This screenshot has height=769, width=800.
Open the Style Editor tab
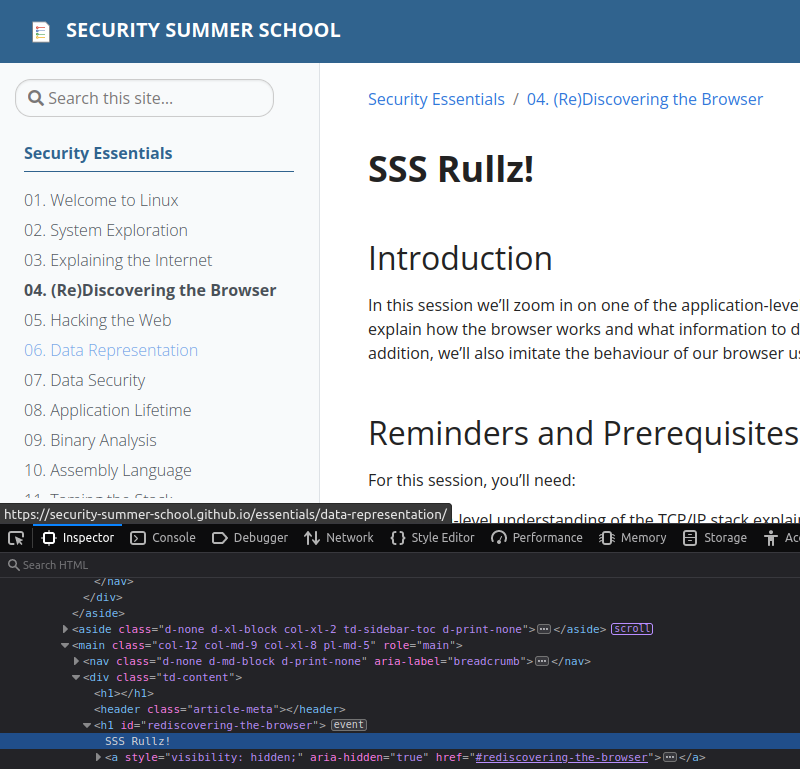432,538
